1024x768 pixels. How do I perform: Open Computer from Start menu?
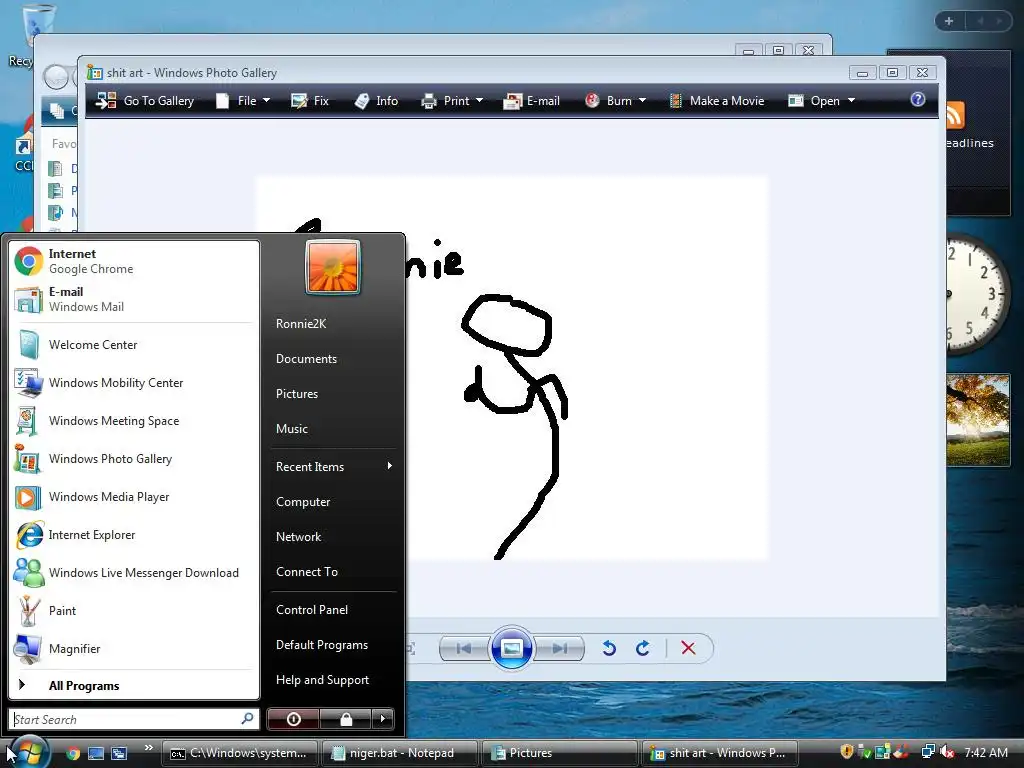click(x=333, y=502)
